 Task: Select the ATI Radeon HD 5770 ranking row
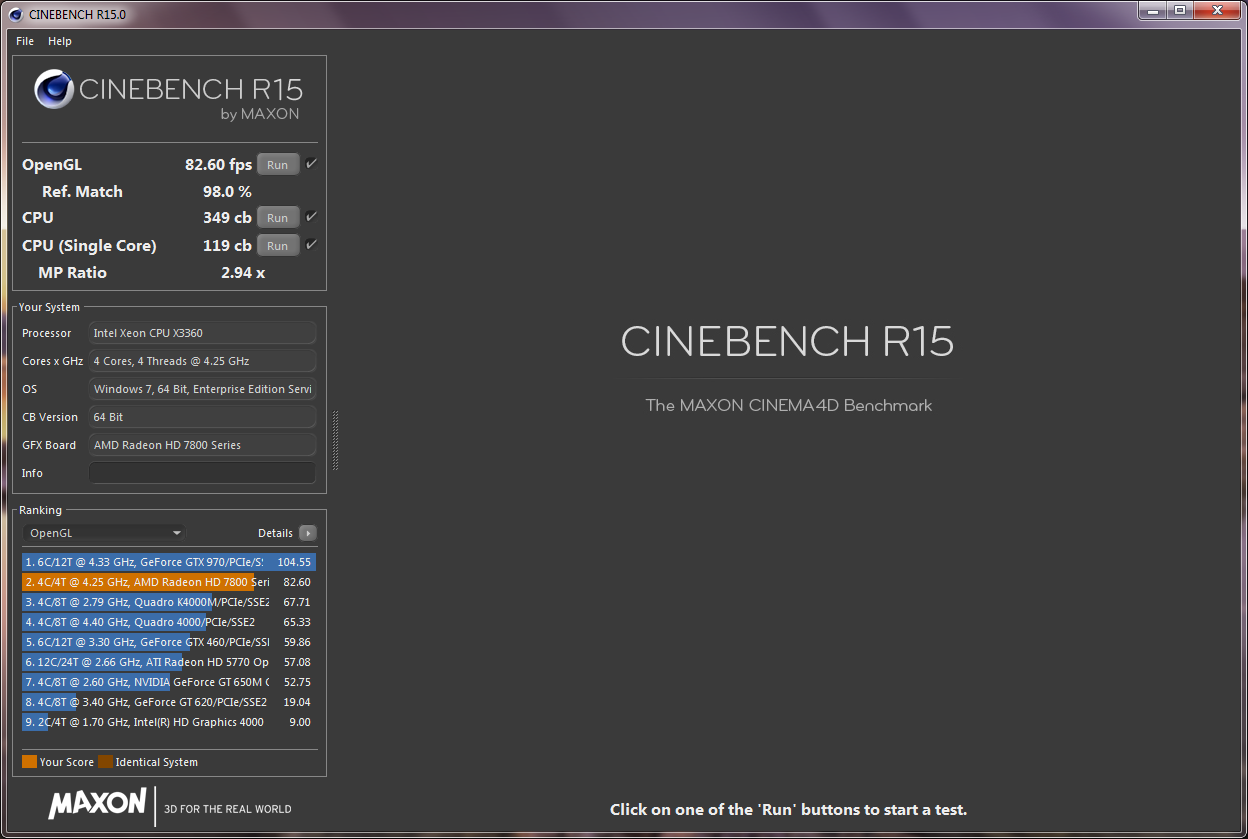pos(169,662)
